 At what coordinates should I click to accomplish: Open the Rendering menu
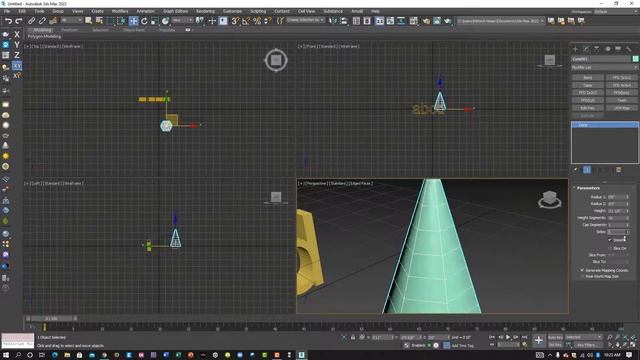pos(205,11)
